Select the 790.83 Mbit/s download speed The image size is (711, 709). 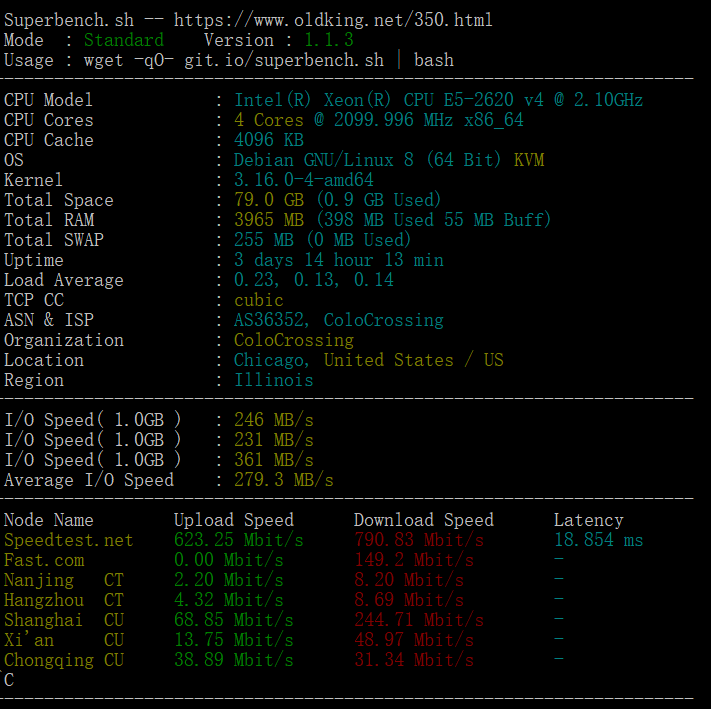418,540
